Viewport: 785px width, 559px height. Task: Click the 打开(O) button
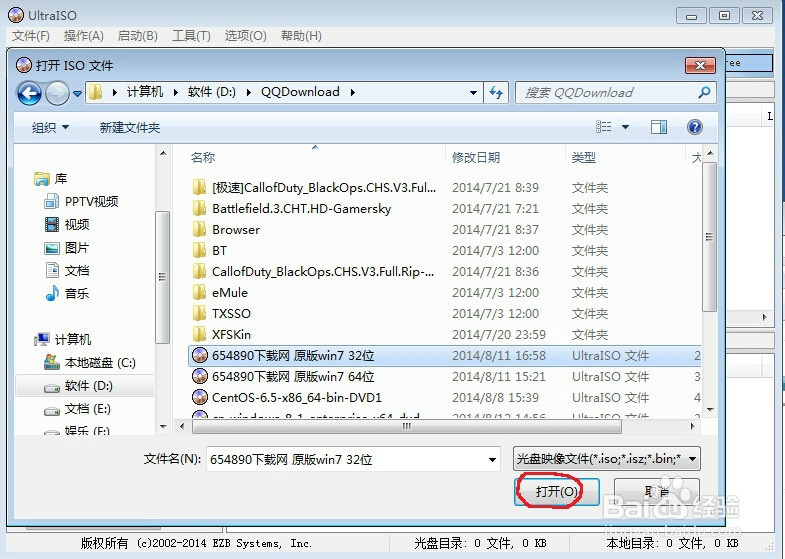[x=557, y=491]
